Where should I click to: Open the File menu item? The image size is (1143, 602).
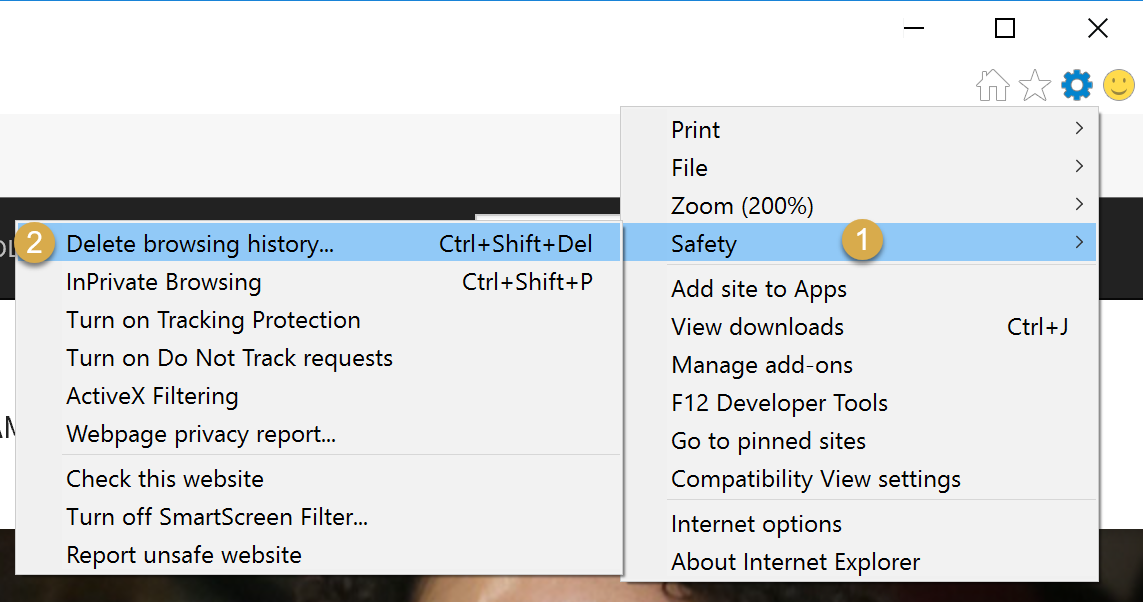pos(859,168)
